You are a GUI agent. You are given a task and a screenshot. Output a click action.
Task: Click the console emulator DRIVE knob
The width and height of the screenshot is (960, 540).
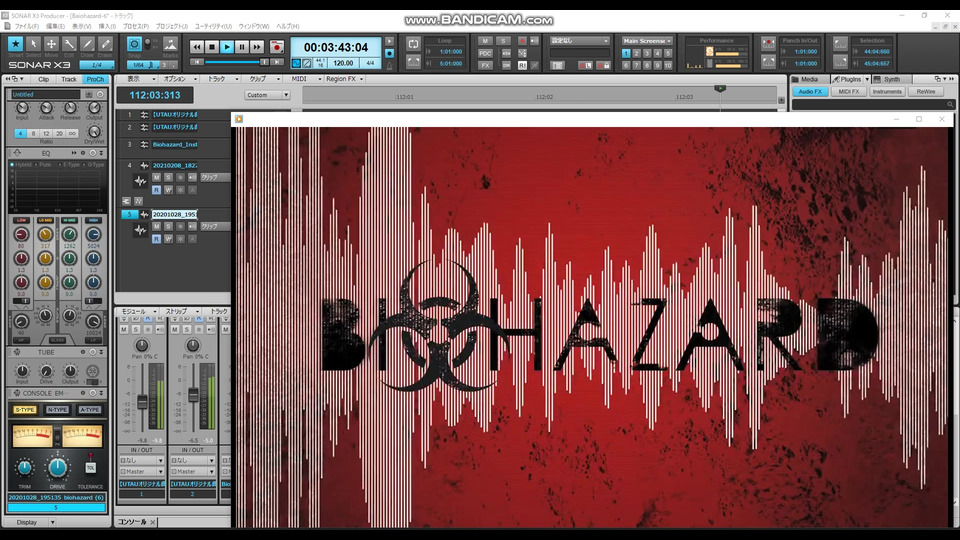(x=57, y=468)
